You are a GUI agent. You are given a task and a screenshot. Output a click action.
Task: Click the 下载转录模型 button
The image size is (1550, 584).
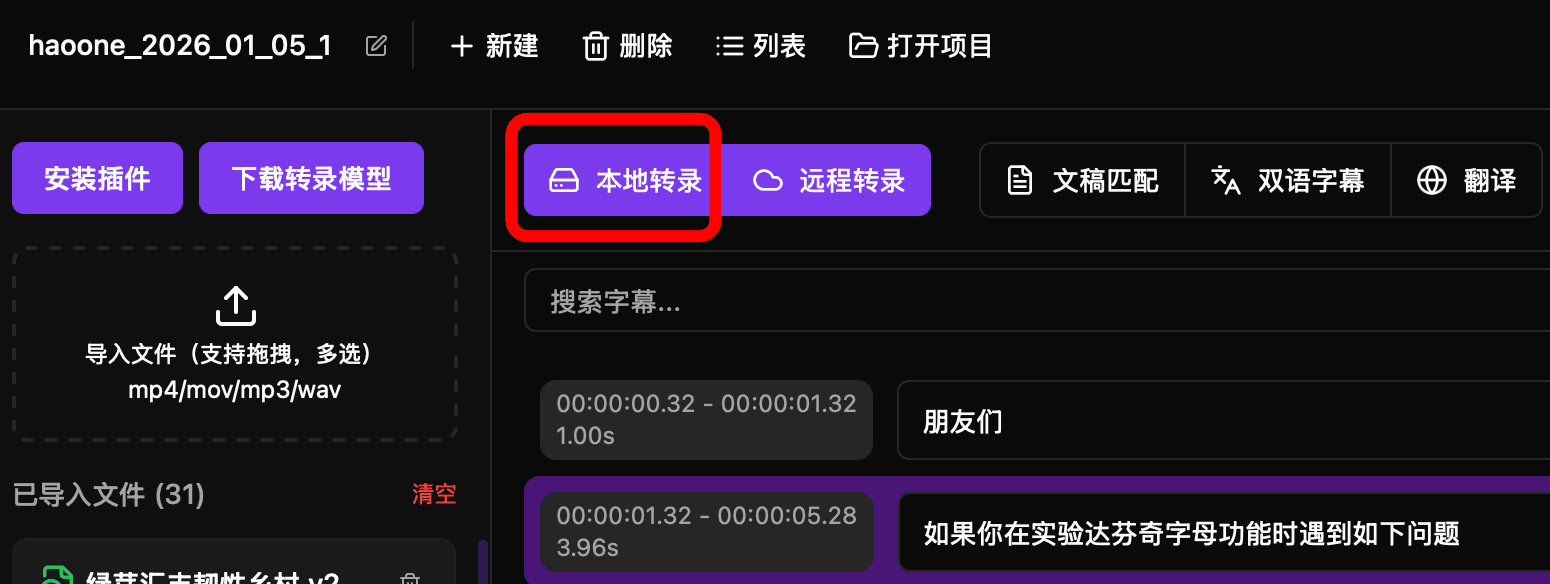click(311, 178)
